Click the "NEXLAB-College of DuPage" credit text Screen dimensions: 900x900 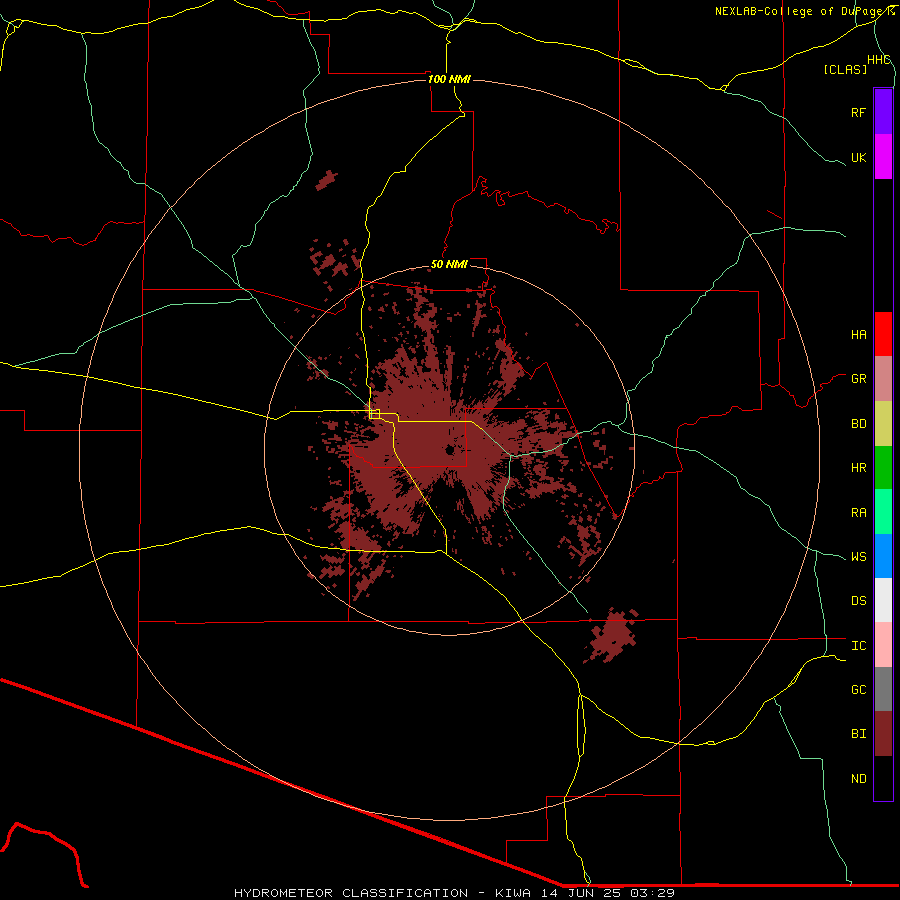800,11
